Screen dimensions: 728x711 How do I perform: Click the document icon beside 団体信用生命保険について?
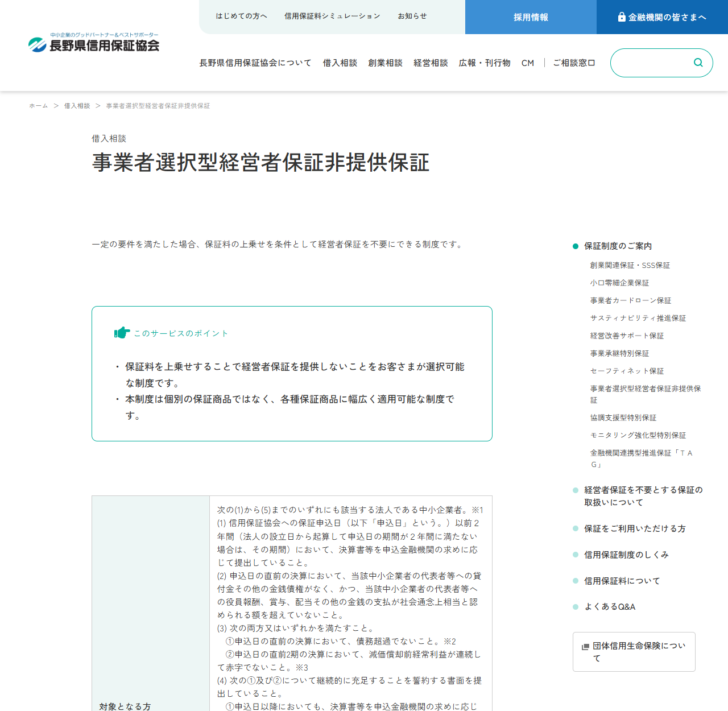point(585,646)
